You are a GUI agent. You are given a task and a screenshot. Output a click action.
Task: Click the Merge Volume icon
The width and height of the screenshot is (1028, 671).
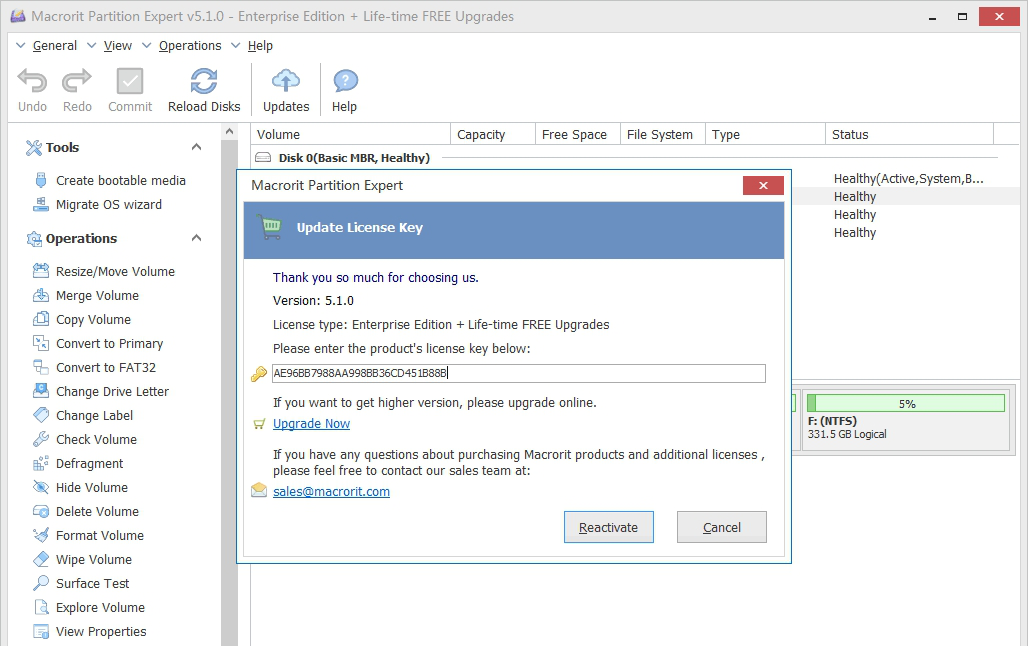tap(41, 295)
